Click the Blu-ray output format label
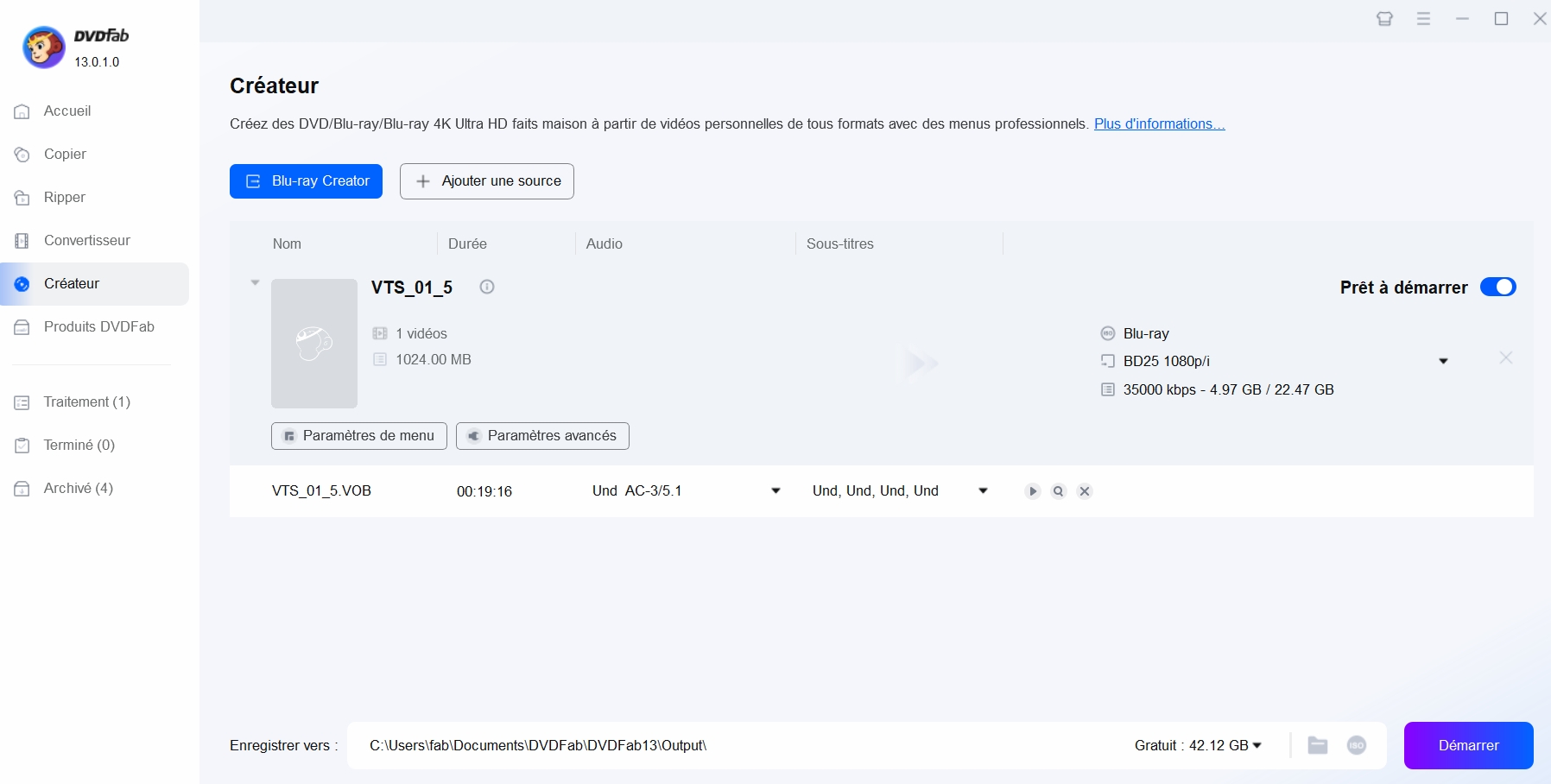The image size is (1551, 784). pos(1146,334)
